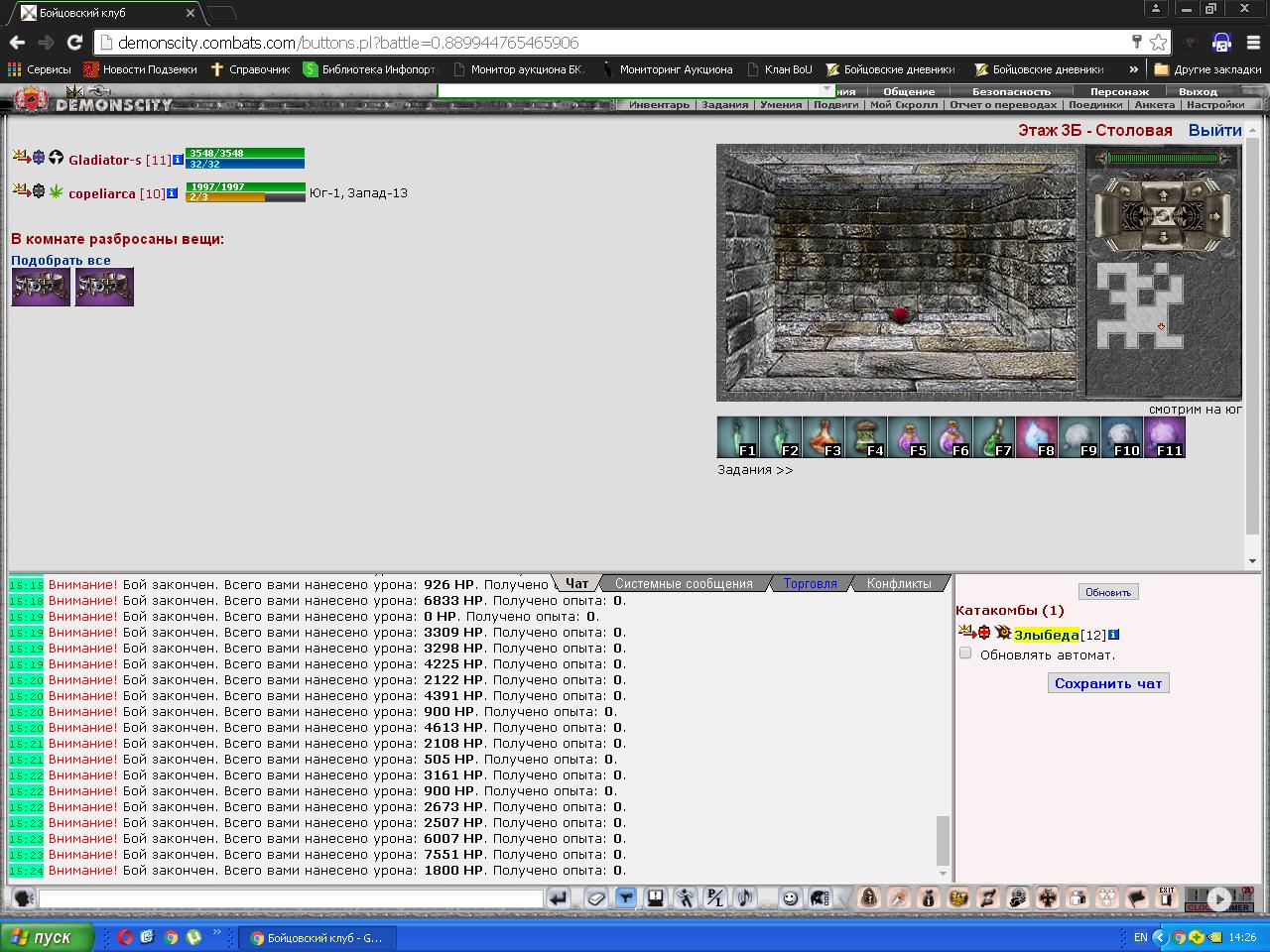Image resolution: width=1270 pixels, height=952 pixels.
Task: Clear chat with the eraser icon
Action: tap(595, 897)
